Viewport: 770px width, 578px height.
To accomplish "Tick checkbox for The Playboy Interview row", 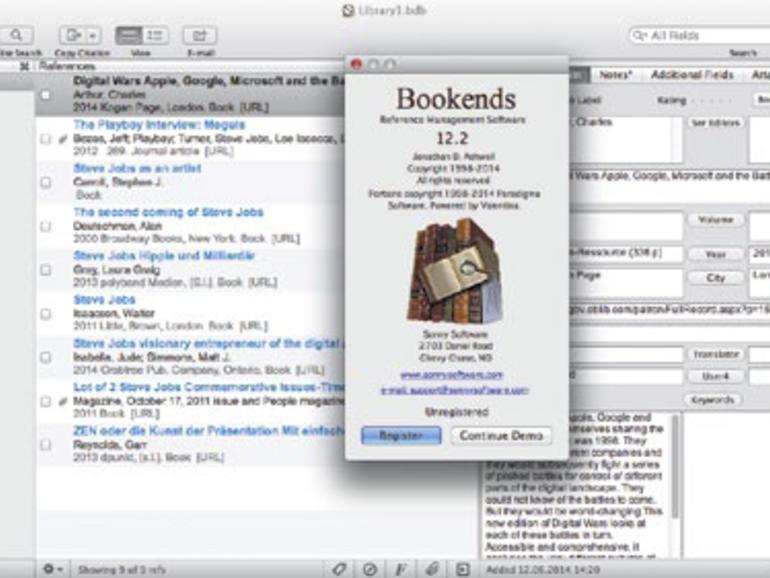I will point(45,139).
